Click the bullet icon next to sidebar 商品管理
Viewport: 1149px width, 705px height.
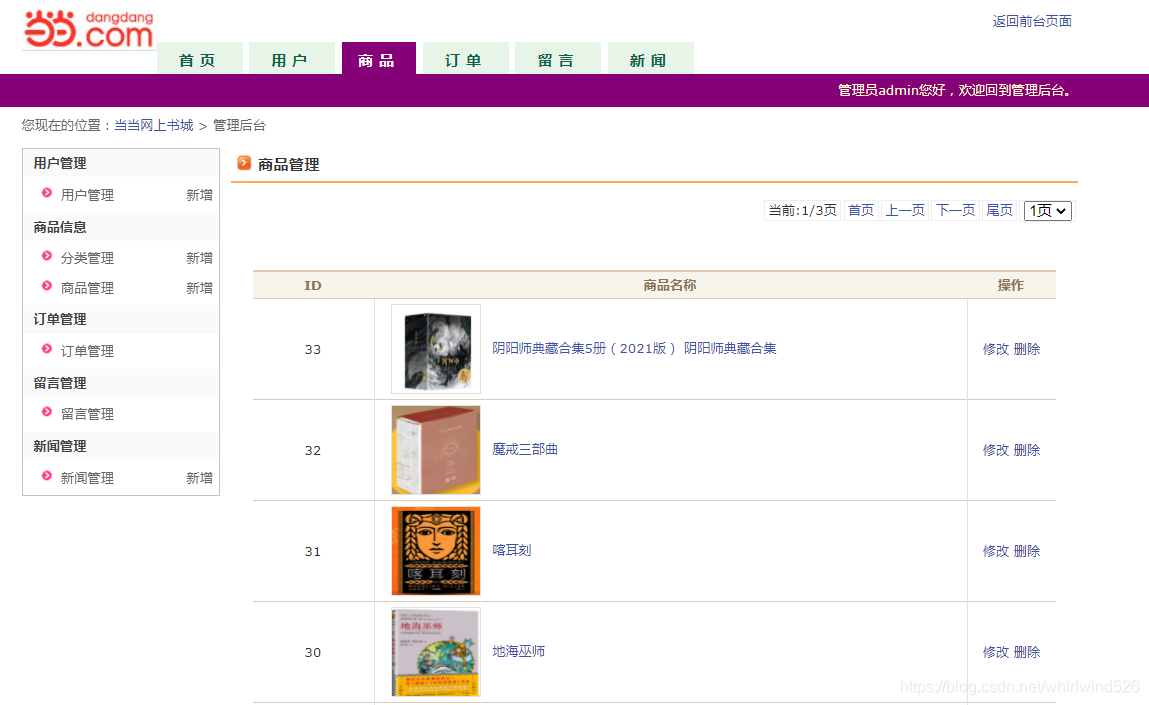pos(47,286)
